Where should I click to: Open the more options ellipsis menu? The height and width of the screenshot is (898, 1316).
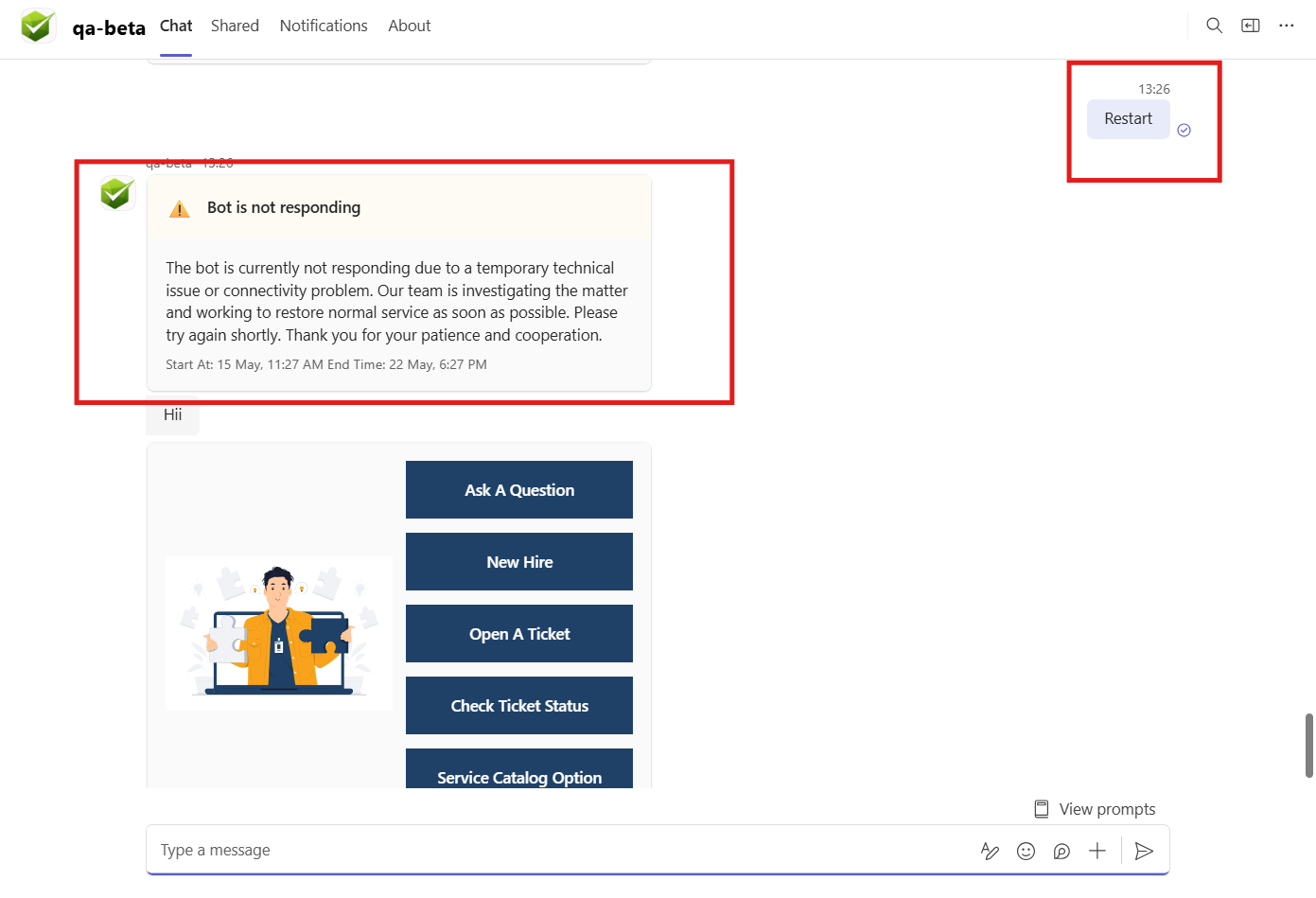click(x=1287, y=26)
